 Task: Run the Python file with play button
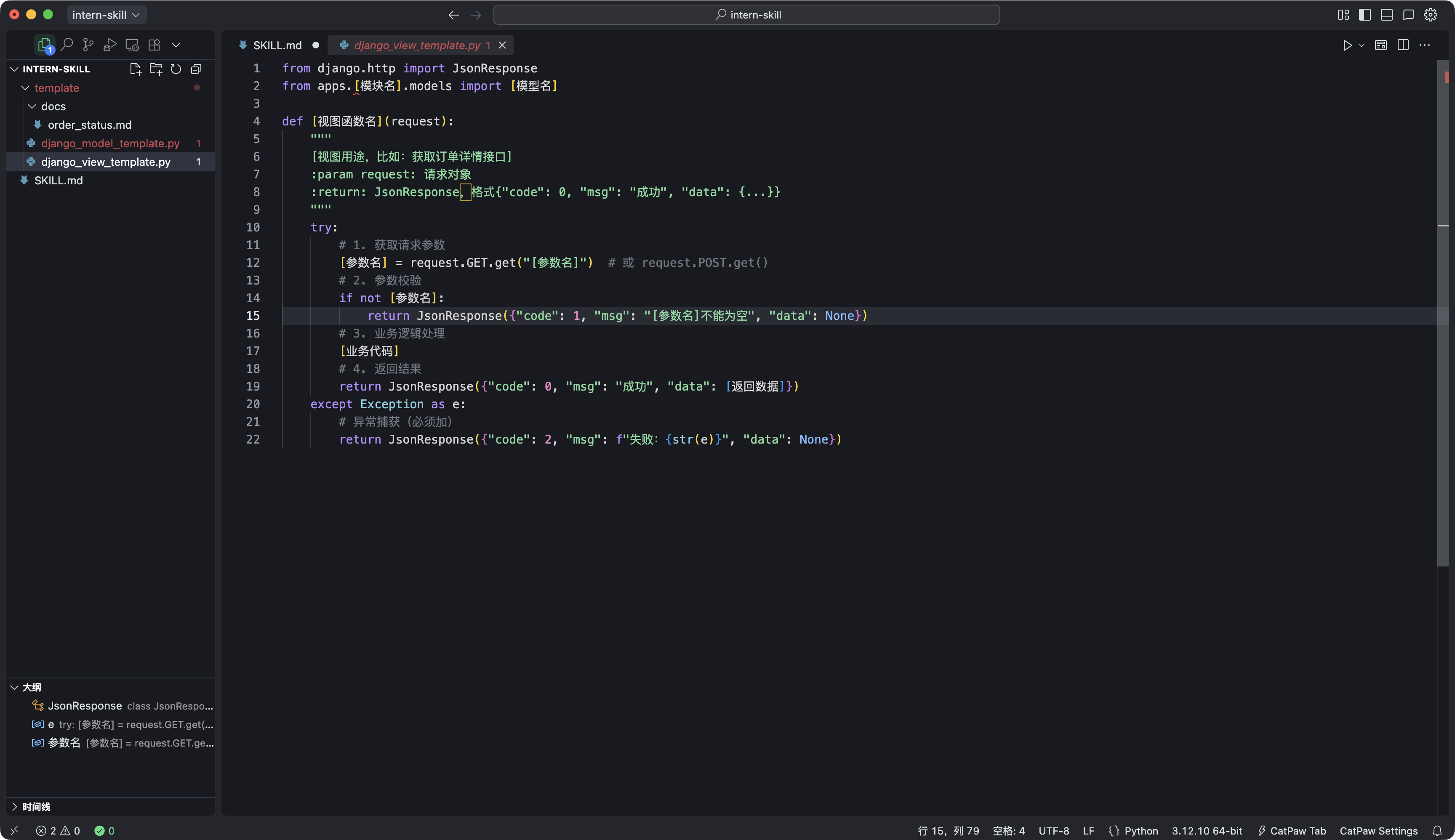pyautogui.click(x=1347, y=45)
